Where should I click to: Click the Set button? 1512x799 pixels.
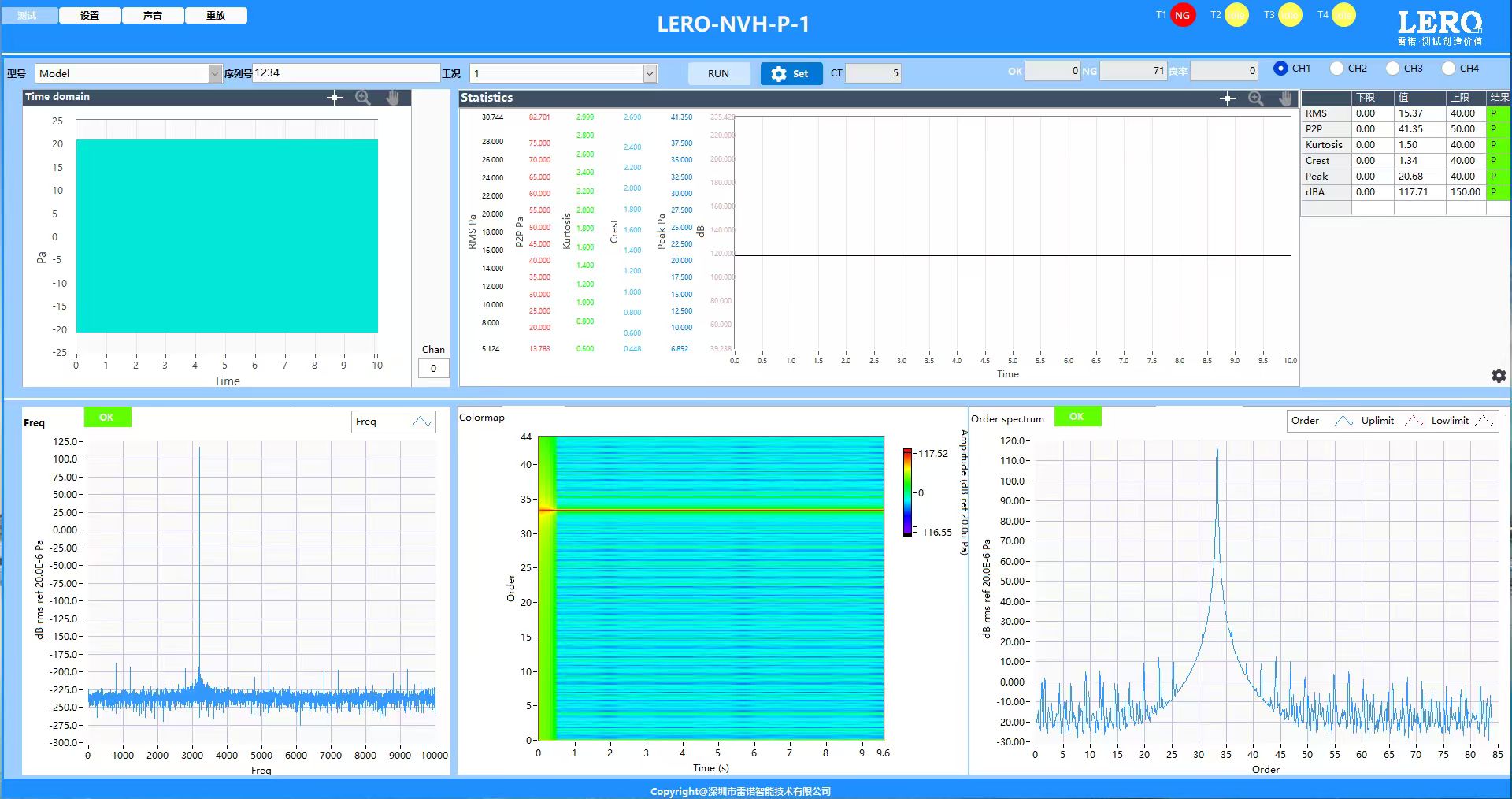(791, 73)
